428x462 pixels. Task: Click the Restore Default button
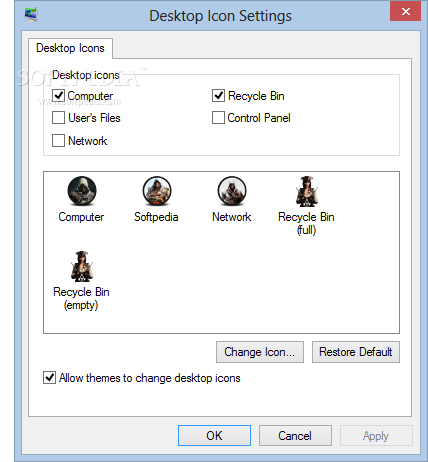coord(356,352)
